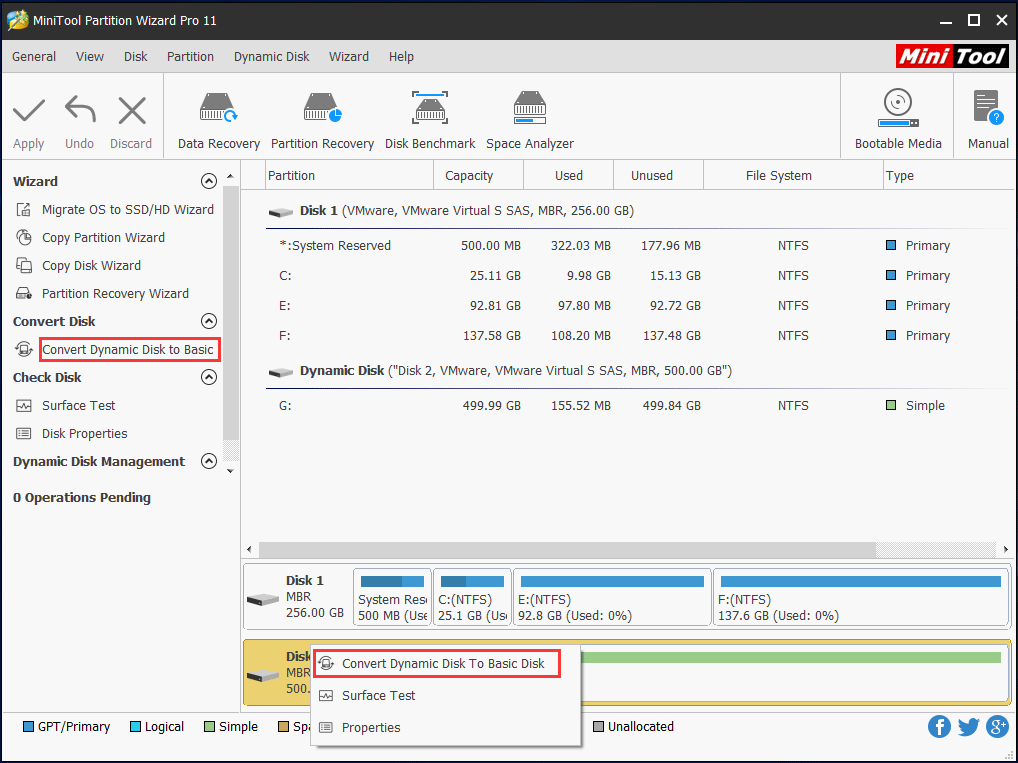Image resolution: width=1018 pixels, height=763 pixels.
Task: Open the Google Plus share icon
Action: (997, 726)
